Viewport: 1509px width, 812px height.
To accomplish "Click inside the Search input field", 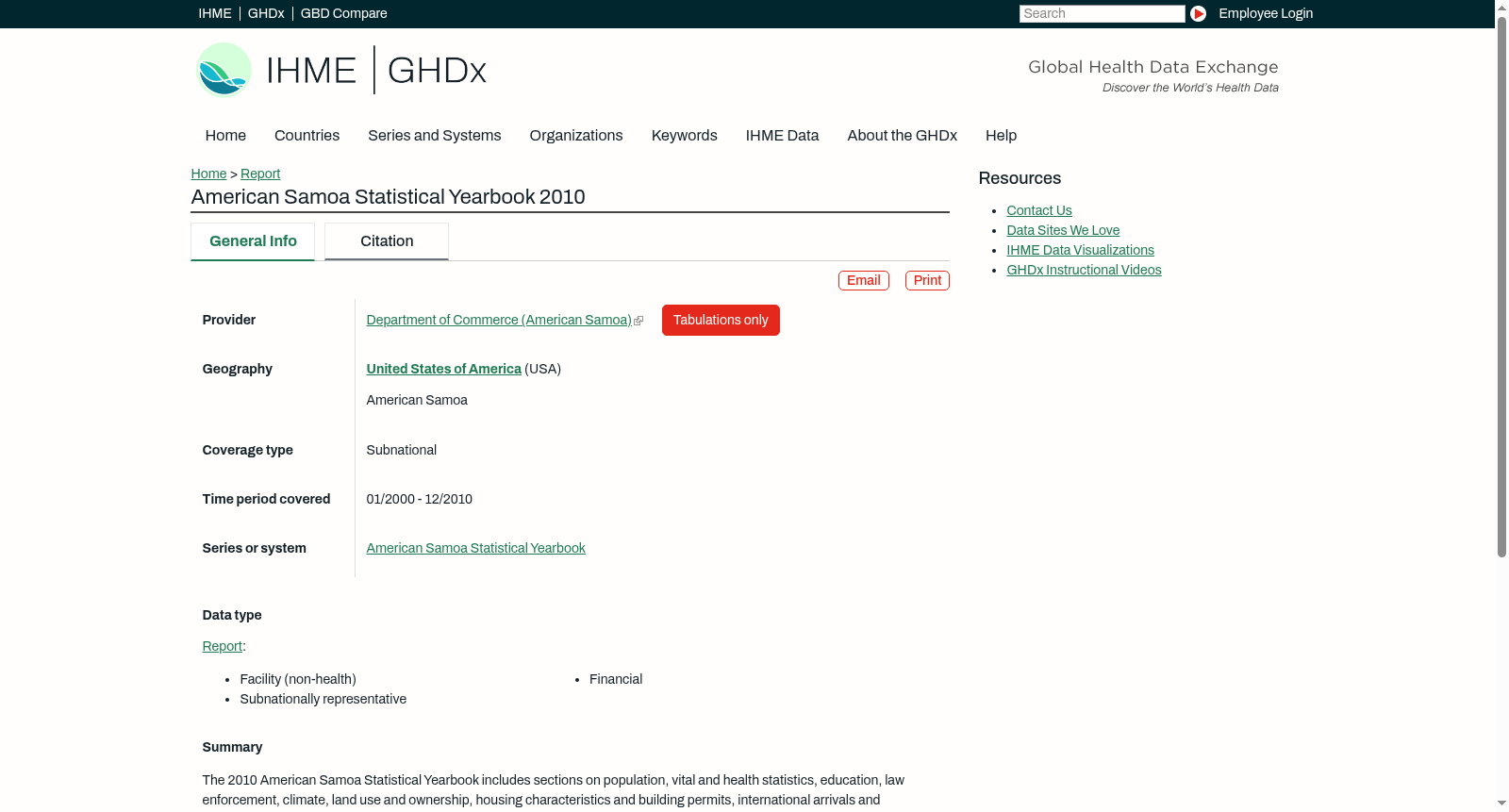I will tap(1102, 13).
